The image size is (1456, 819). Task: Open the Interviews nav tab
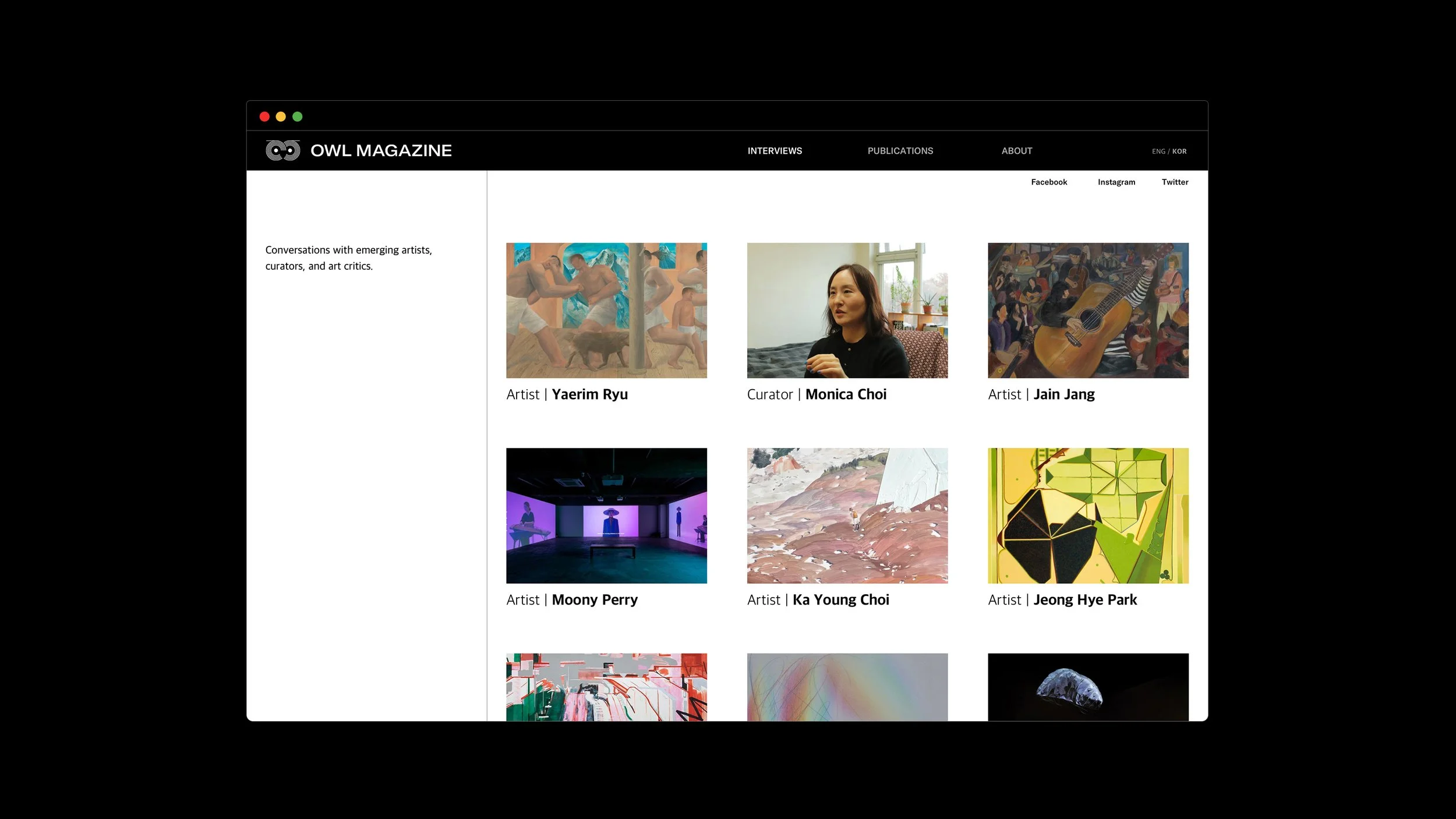[x=775, y=151]
